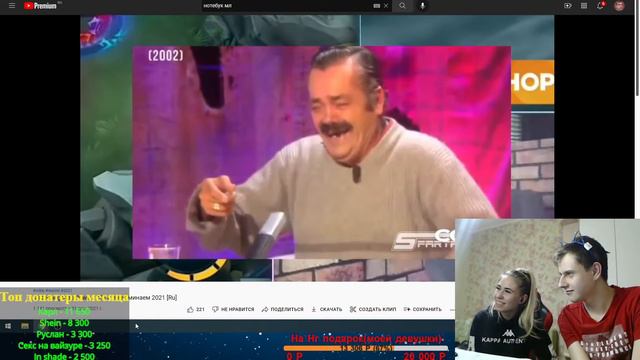
Task: Open the Create video camera icon
Action: pyautogui.click(x=568, y=6)
